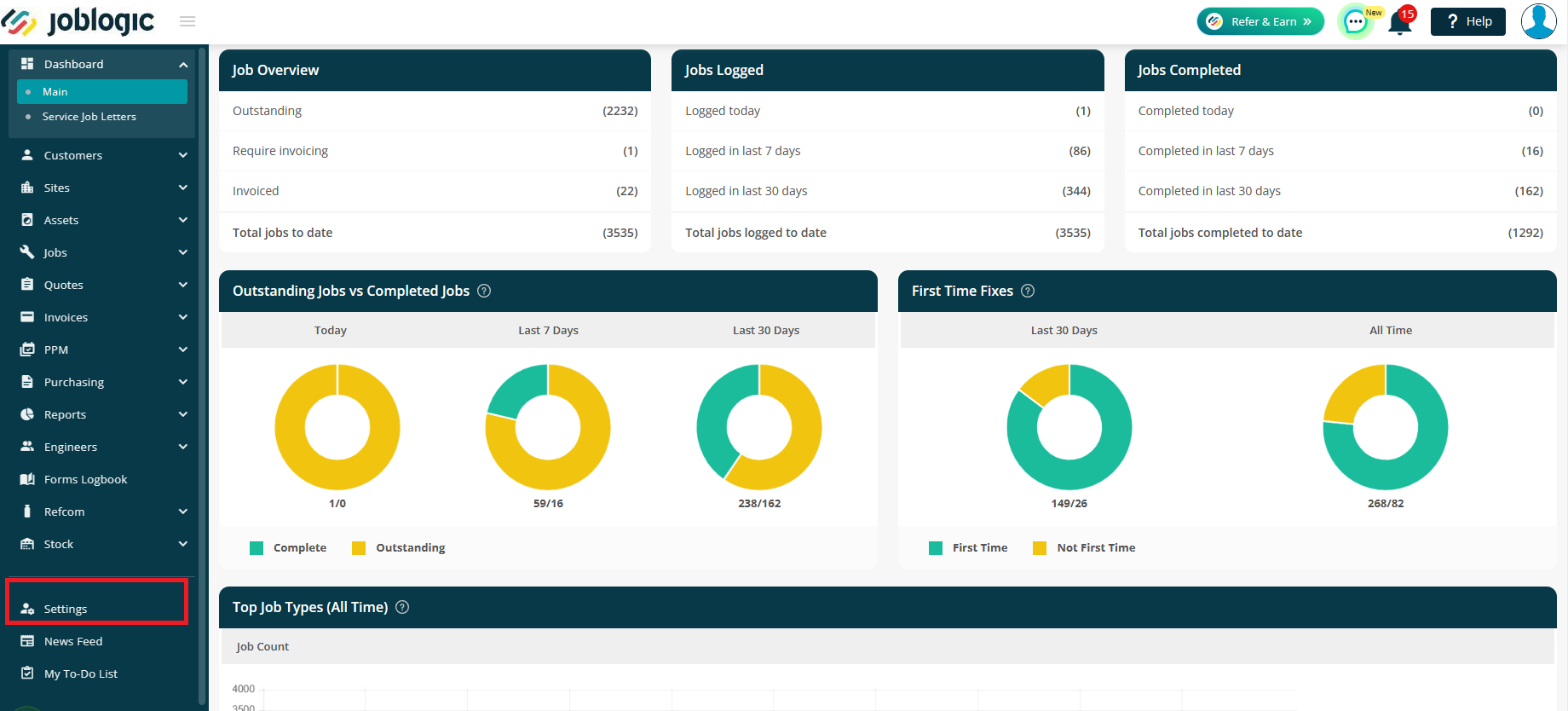1568x711 pixels.
Task: Click the Customers person icon
Action: [27, 155]
